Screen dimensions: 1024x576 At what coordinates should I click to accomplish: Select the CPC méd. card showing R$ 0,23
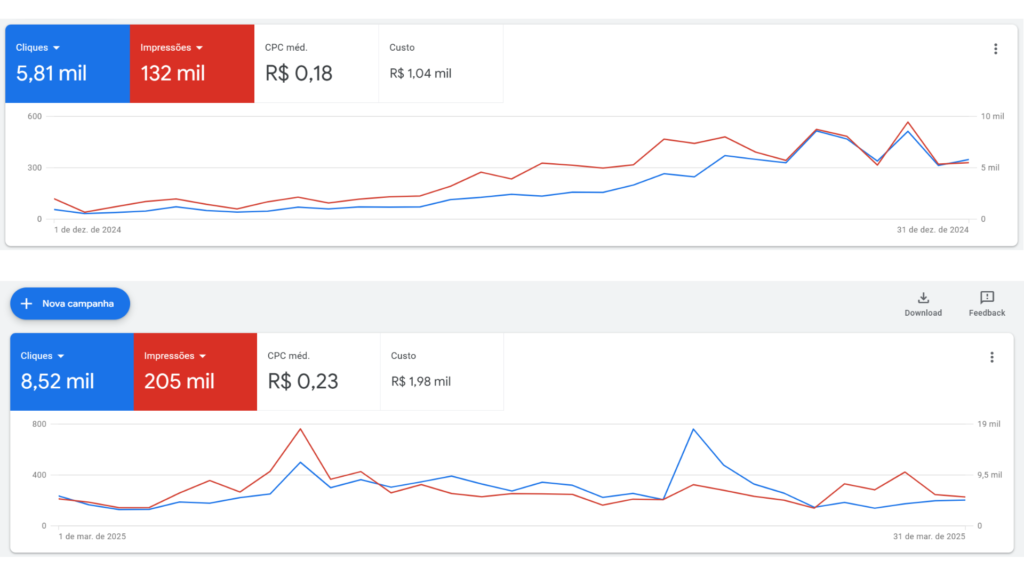pyautogui.click(x=319, y=371)
